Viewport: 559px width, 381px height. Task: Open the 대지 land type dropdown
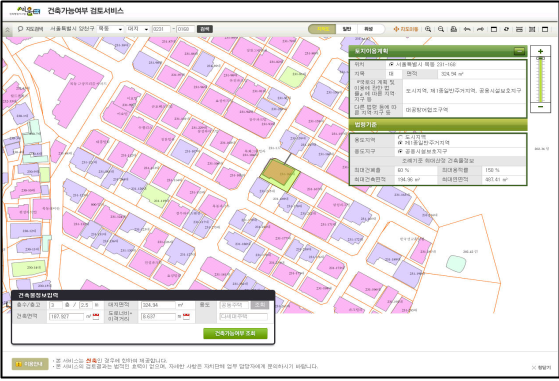138,29
